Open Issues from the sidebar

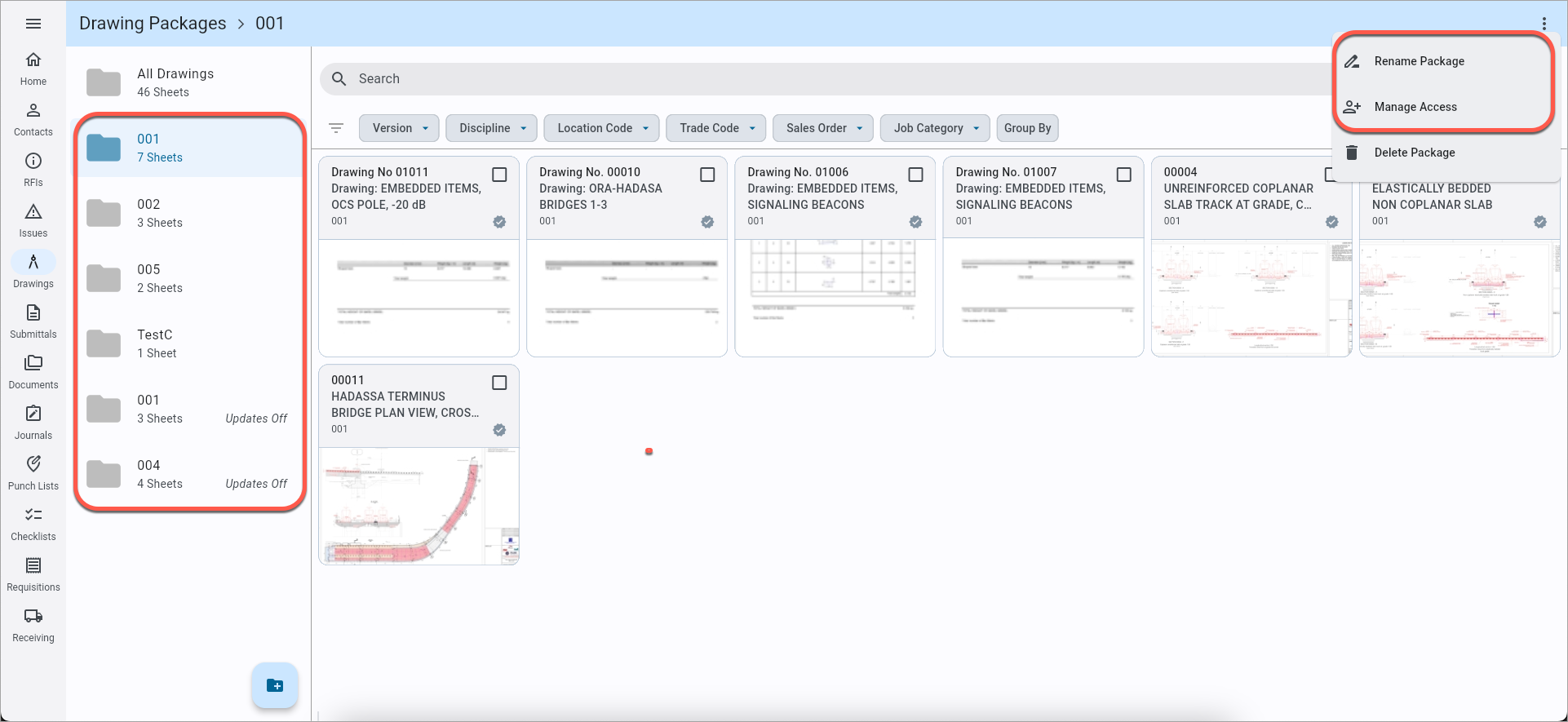(33, 221)
